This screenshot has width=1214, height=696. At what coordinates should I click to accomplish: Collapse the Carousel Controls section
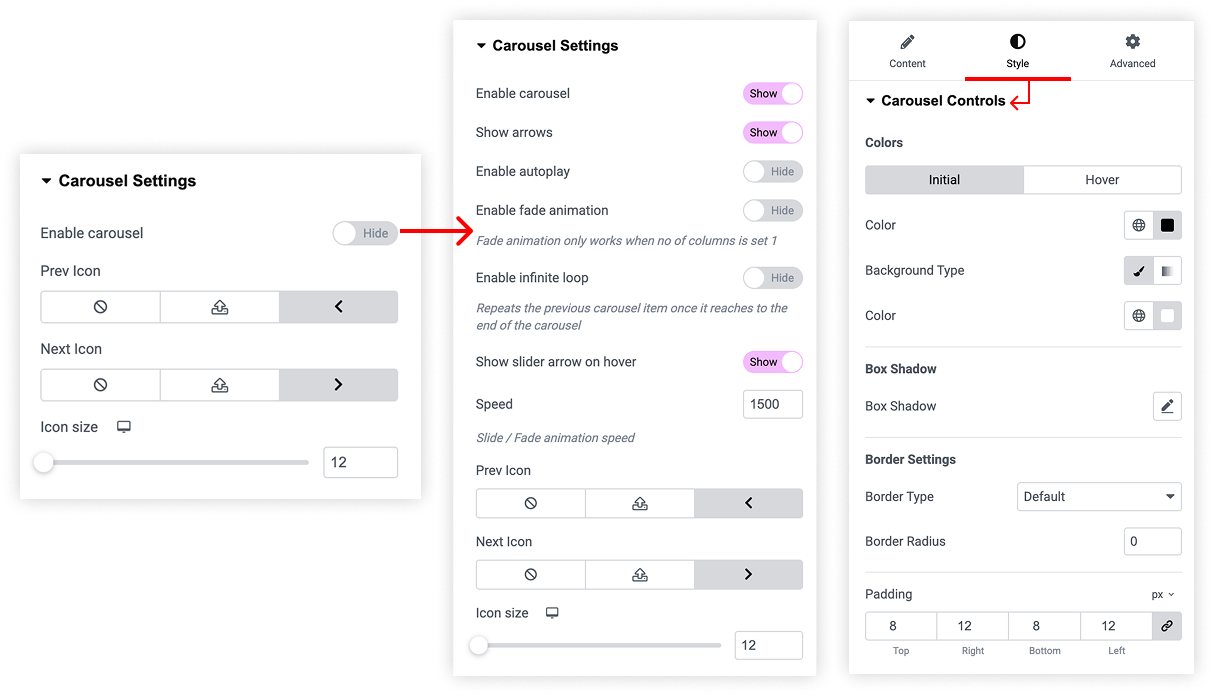pos(871,101)
